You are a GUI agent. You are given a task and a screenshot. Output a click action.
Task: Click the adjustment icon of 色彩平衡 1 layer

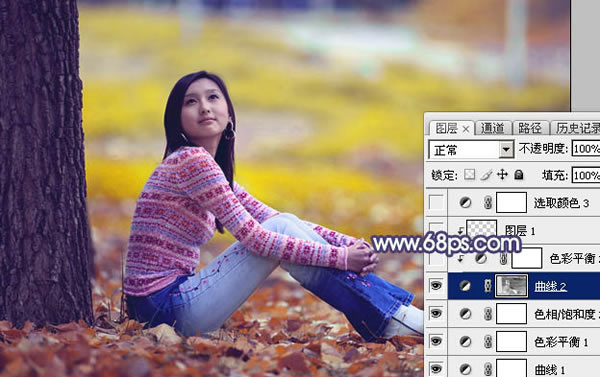[x=465, y=341]
